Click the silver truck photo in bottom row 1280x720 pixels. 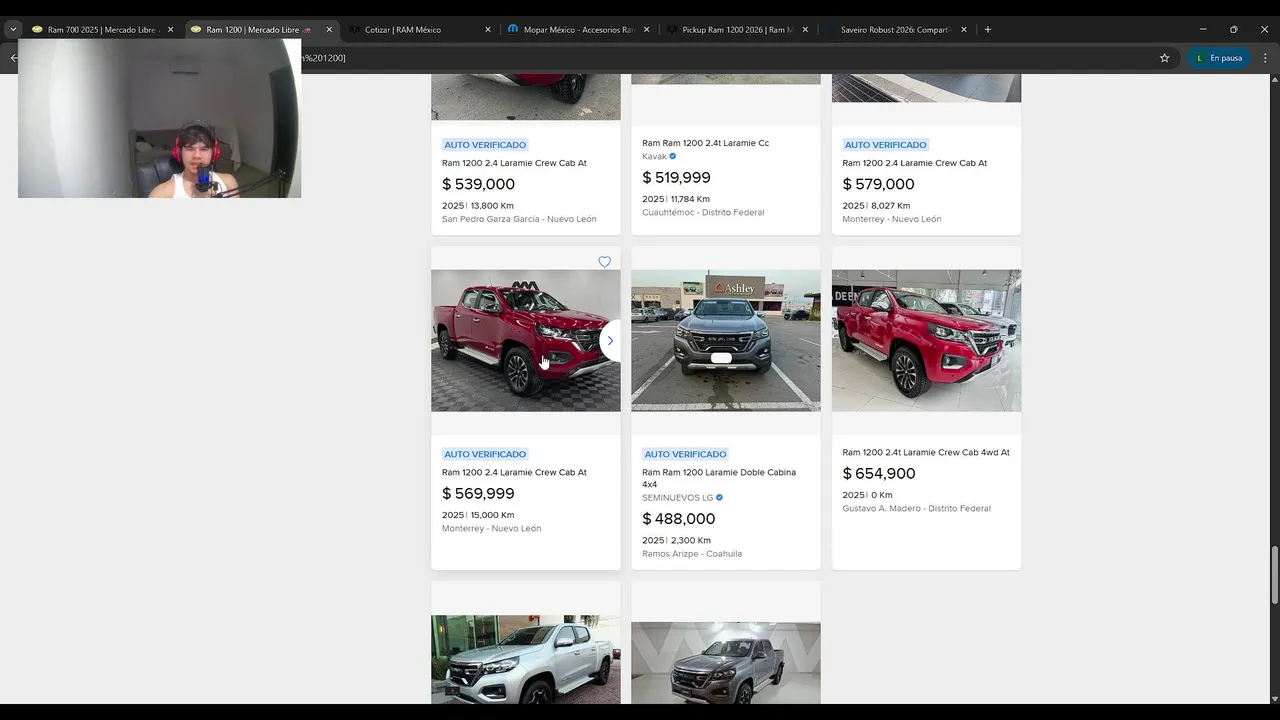(525, 659)
